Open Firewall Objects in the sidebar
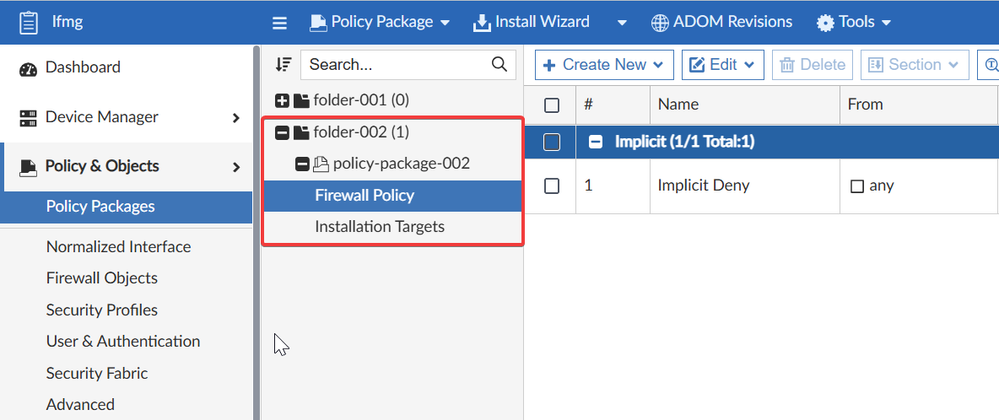 pos(102,278)
